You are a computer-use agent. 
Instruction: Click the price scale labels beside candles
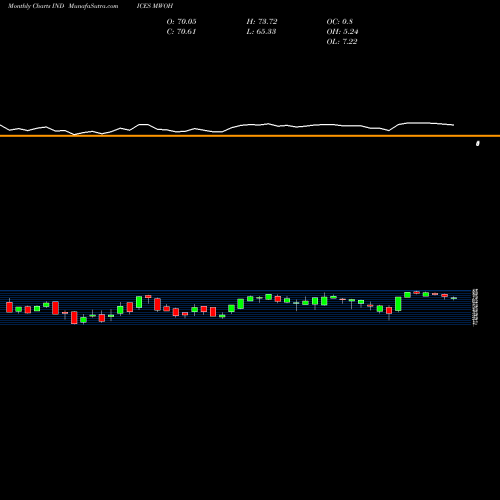click(475, 307)
